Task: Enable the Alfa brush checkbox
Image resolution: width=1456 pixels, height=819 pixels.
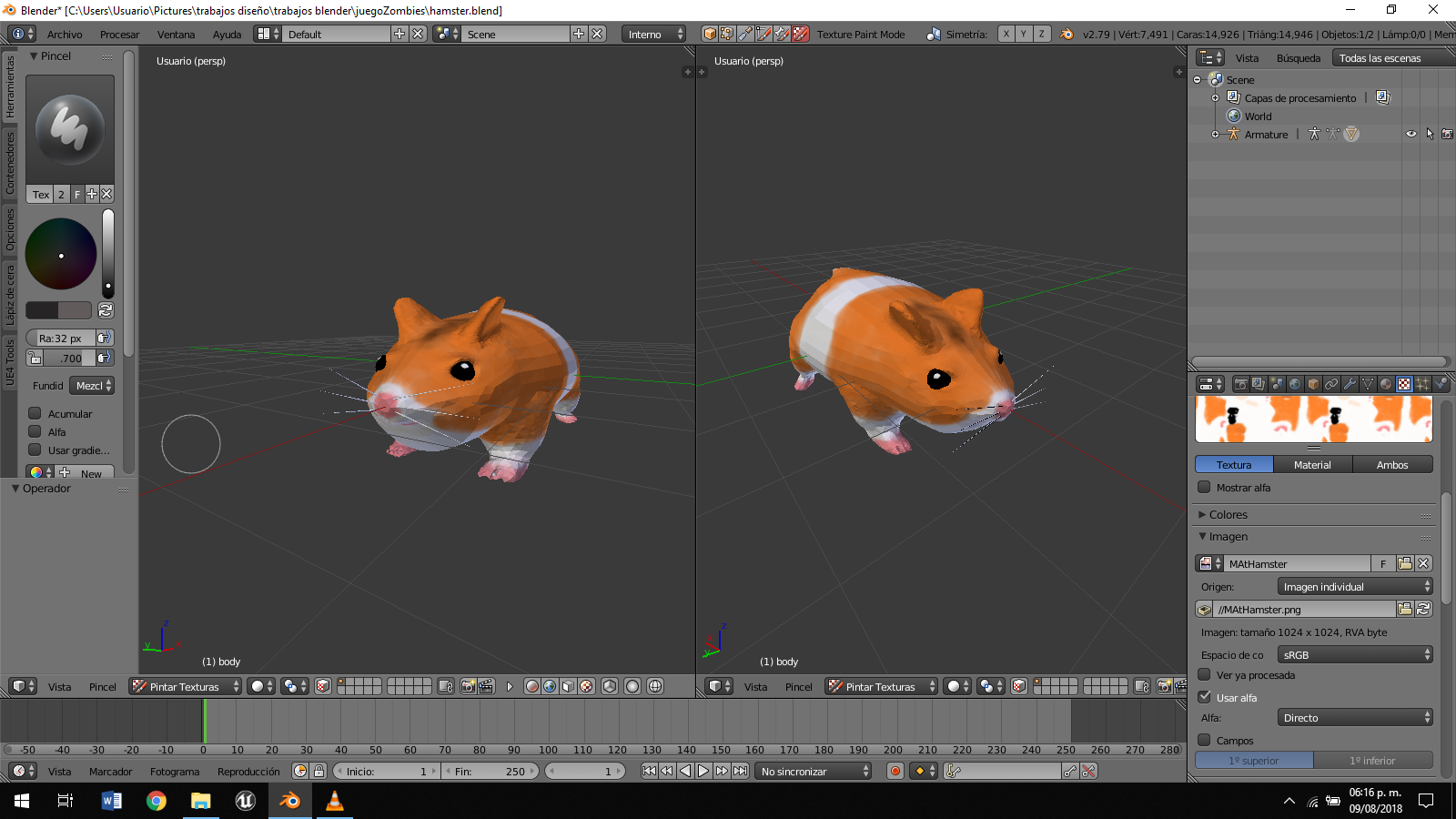Action: pos(35,431)
